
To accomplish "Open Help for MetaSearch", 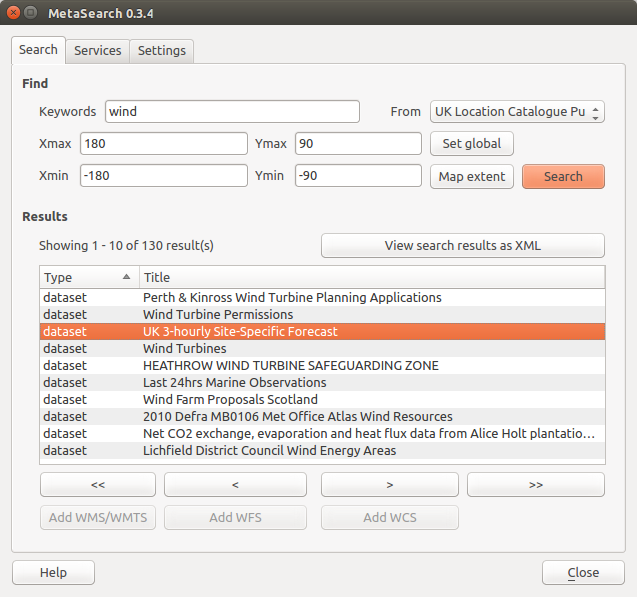I will [53, 573].
